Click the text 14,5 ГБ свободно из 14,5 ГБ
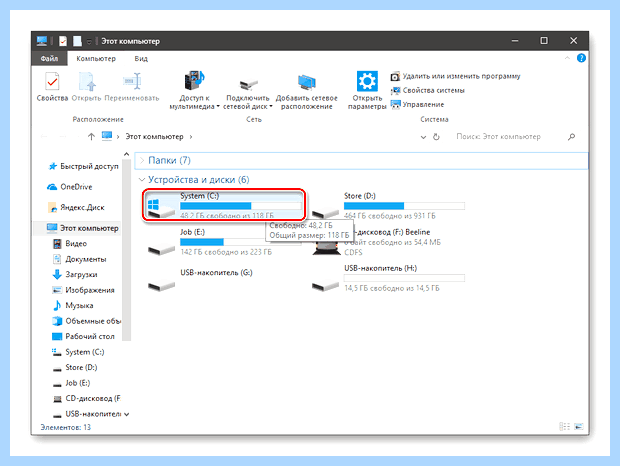 tap(392, 288)
